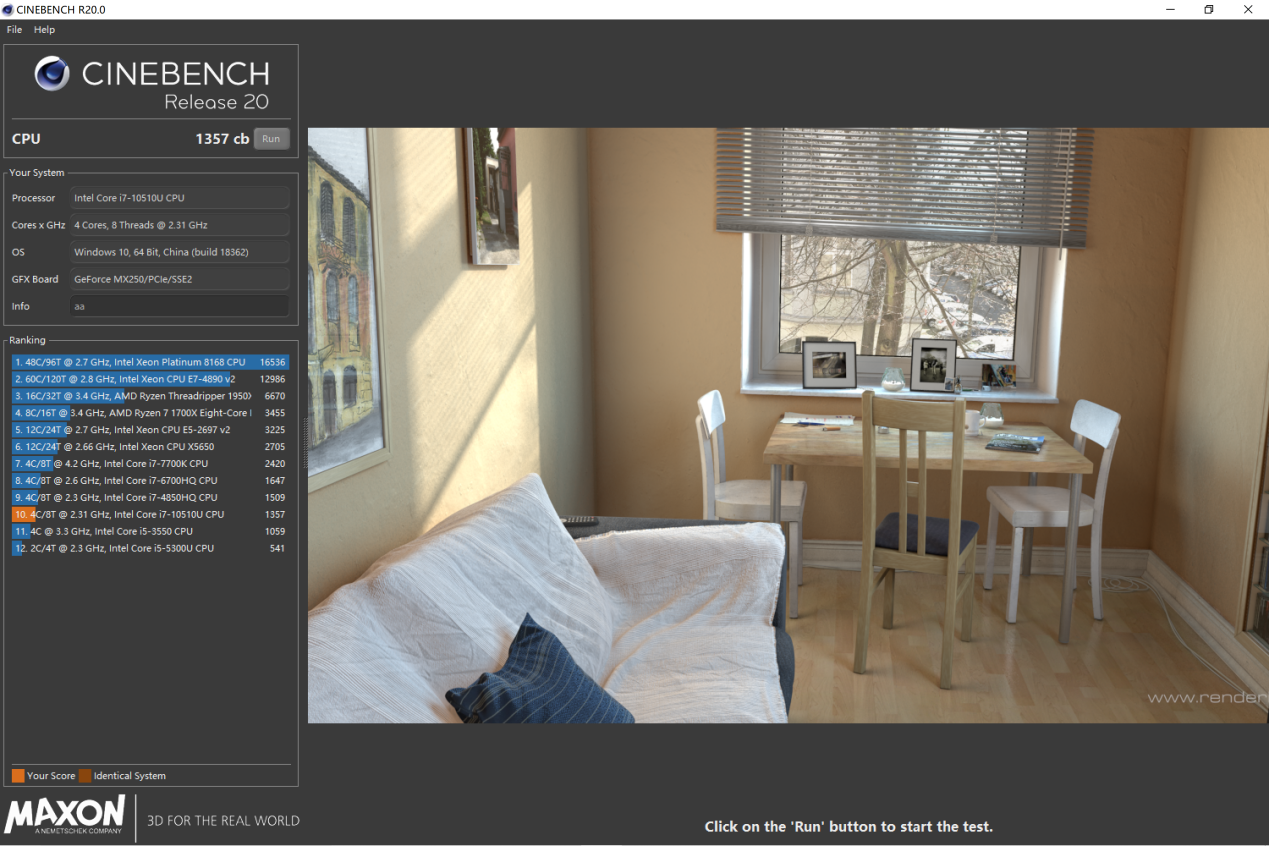Select ranking row 2 Xeon E7-4890 v2
The height and width of the screenshot is (846, 1269).
[150, 379]
